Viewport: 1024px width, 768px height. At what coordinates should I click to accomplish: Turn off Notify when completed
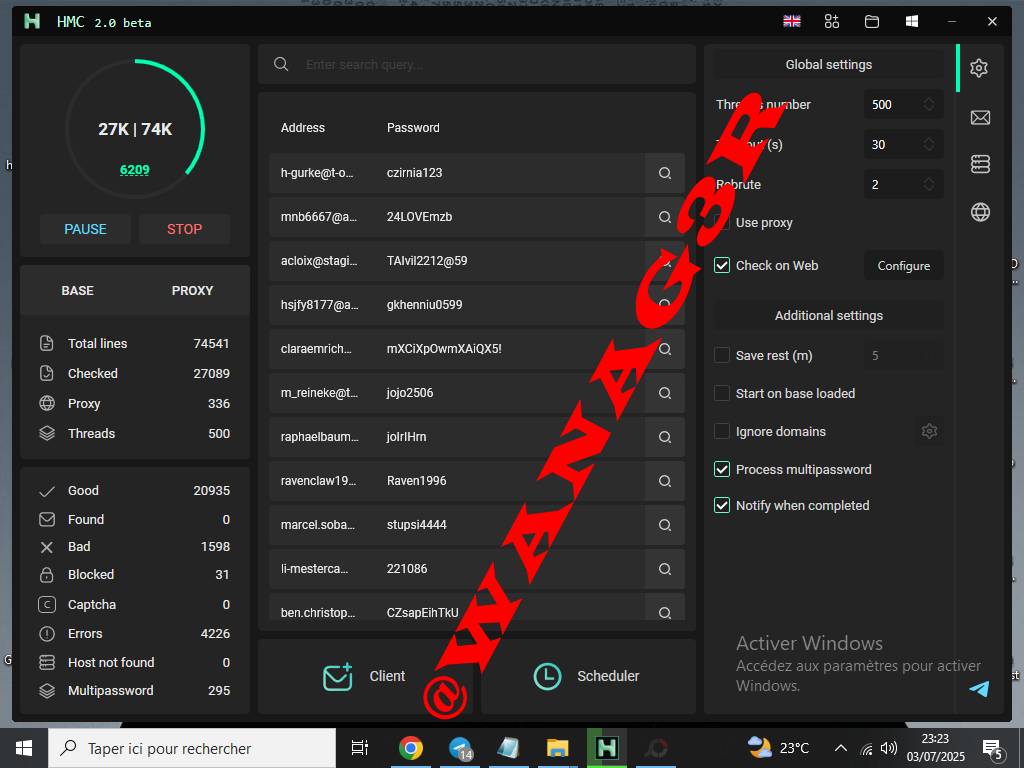tap(722, 505)
